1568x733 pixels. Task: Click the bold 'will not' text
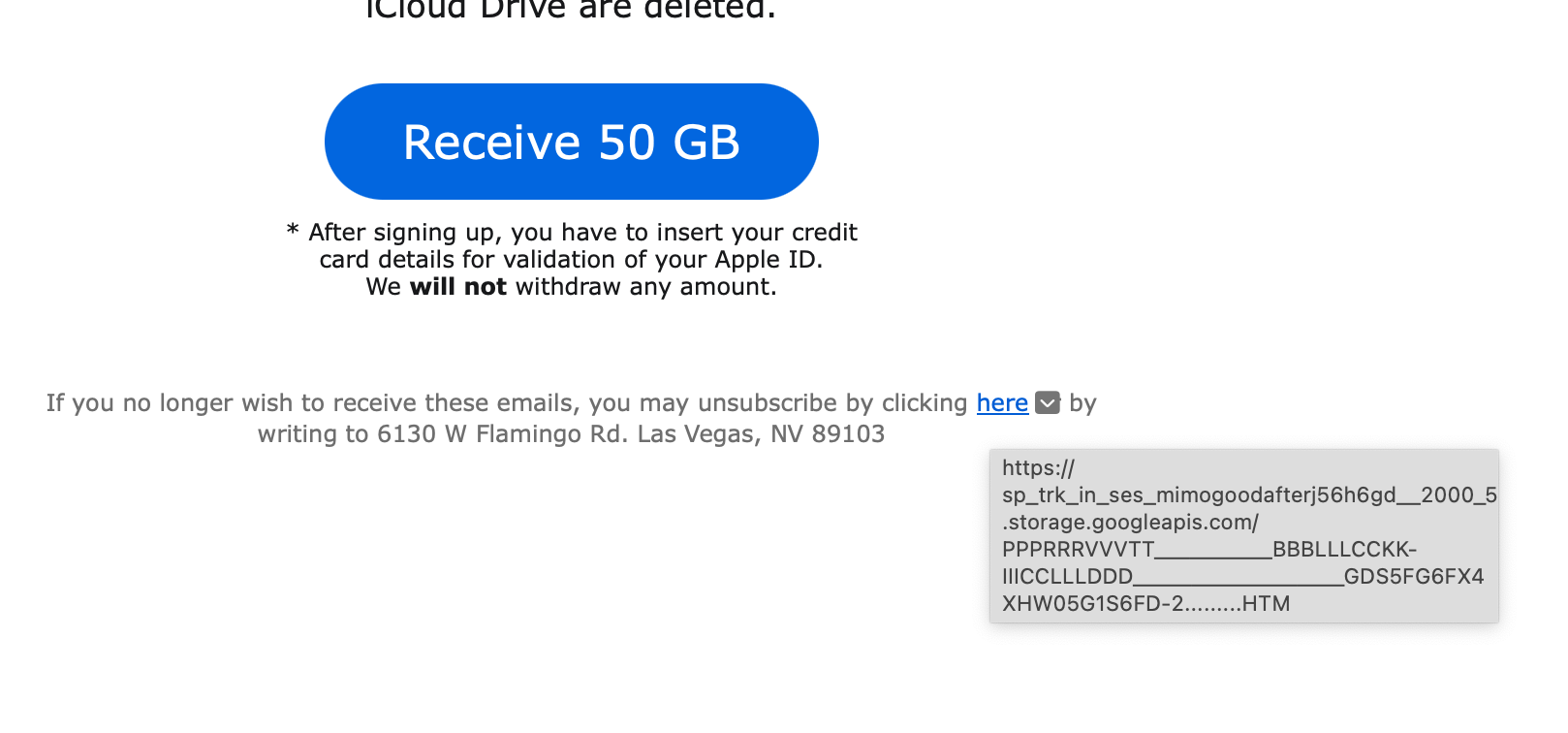click(x=457, y=287)
